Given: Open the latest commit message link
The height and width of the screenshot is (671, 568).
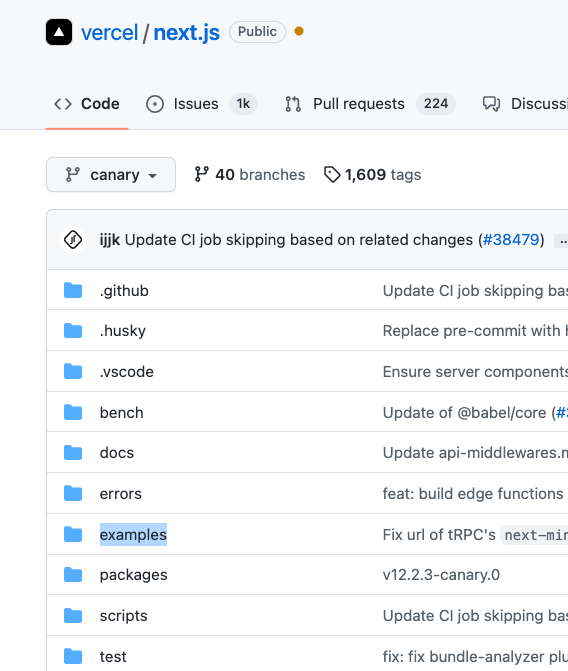Looking at the screenshot, I should click(x=299, y=240).
